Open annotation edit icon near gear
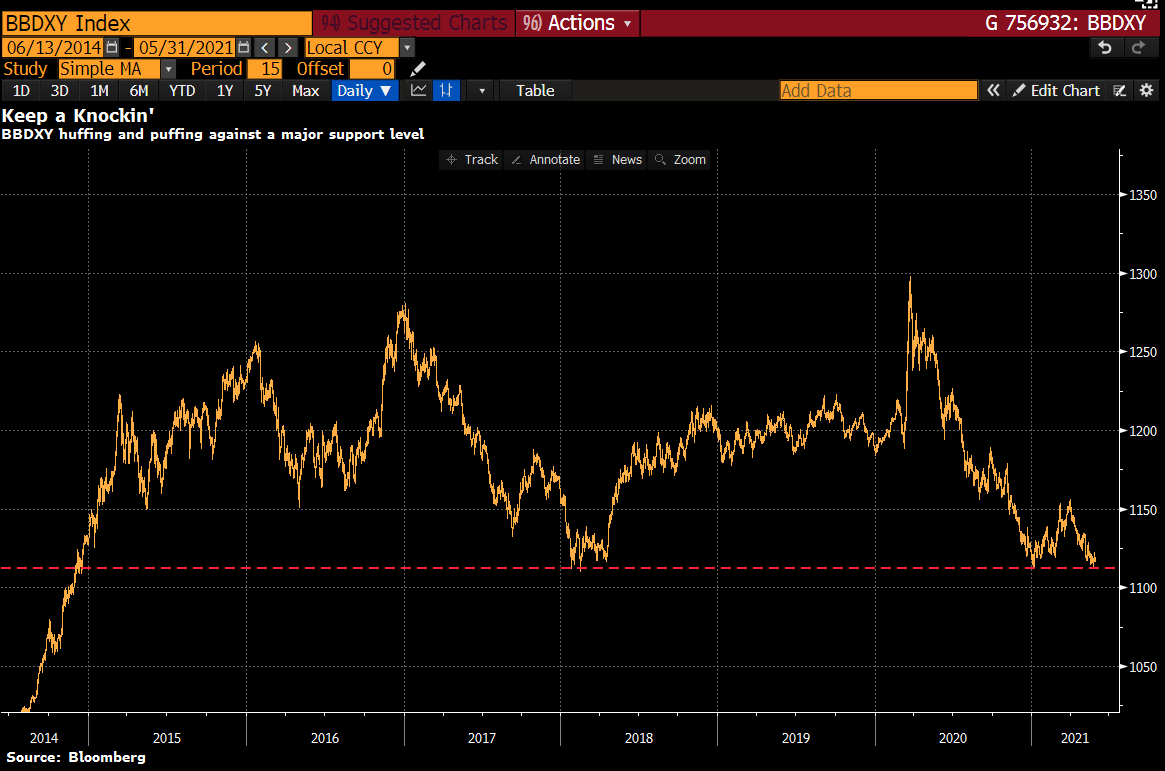The image size is (1165, 771). coord(1120,91)
